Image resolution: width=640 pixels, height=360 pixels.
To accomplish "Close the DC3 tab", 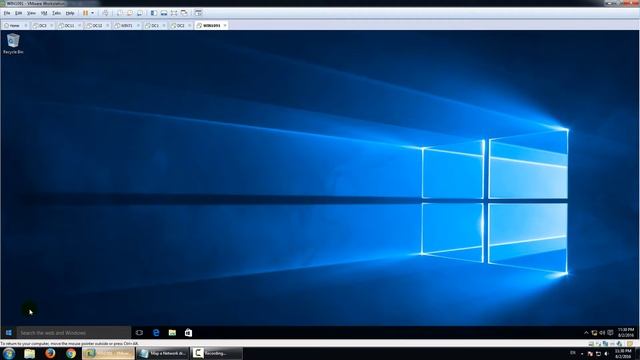I will 52,25.
